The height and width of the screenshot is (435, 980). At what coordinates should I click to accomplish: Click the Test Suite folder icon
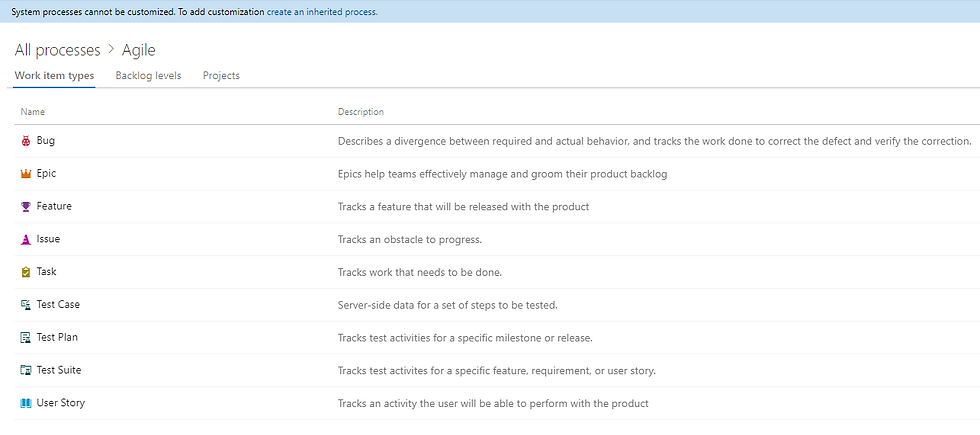(26, 371)
